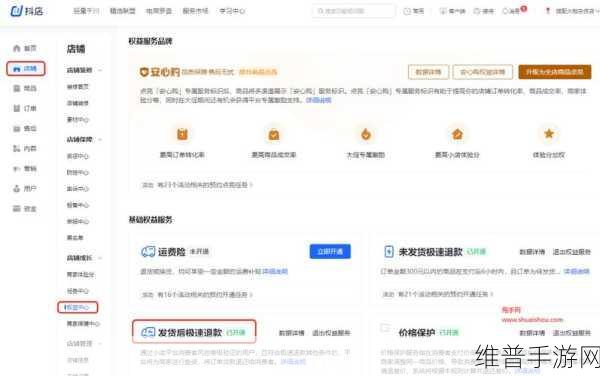Image resolution: width=600 pixels, height=376 pixels.
Task: Click the 发货后极速退款 card icon
Action: pyautogui.click(x=148, y=332)
